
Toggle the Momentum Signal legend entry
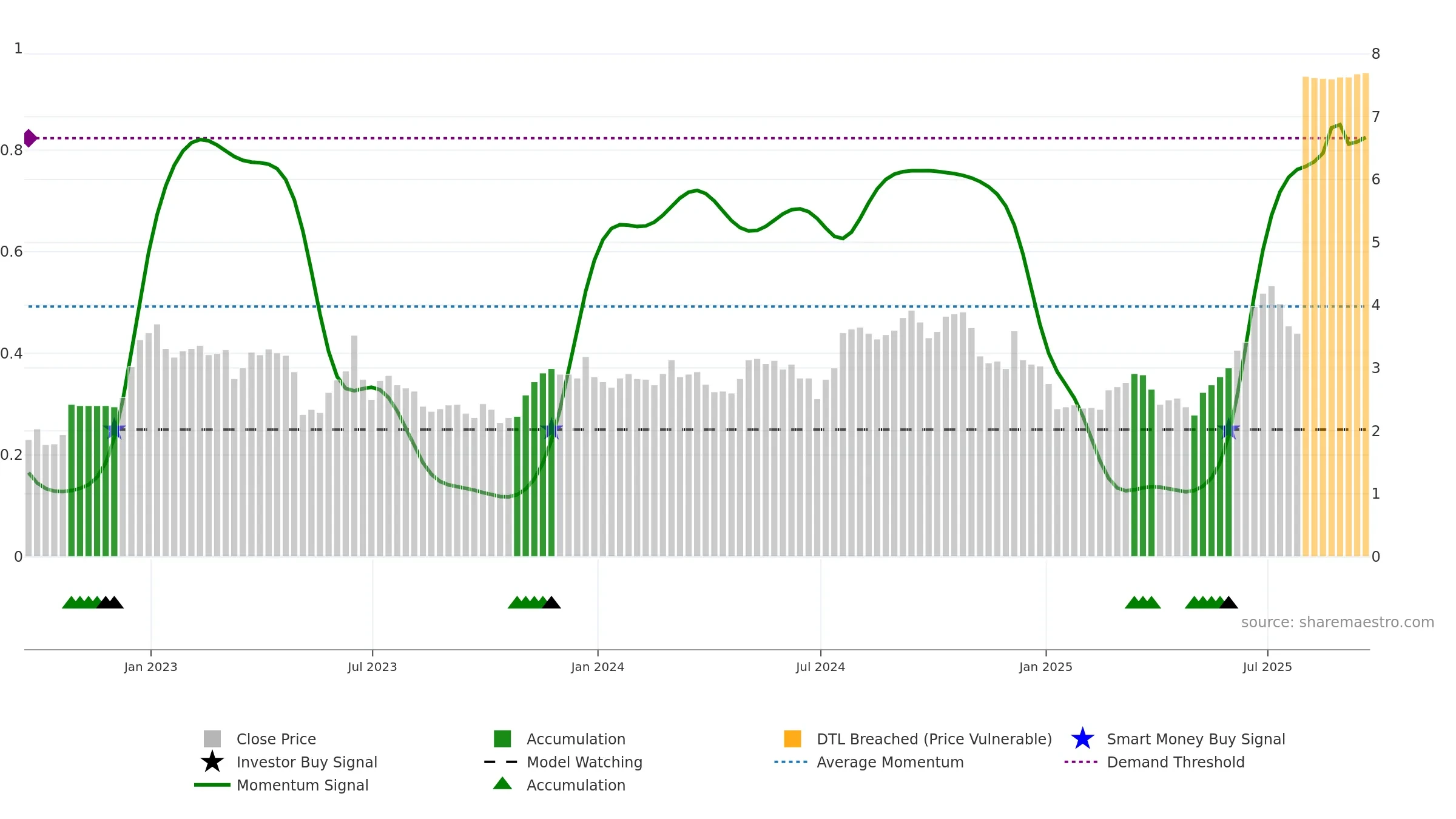pyautogui.click(x=281, y=785)
